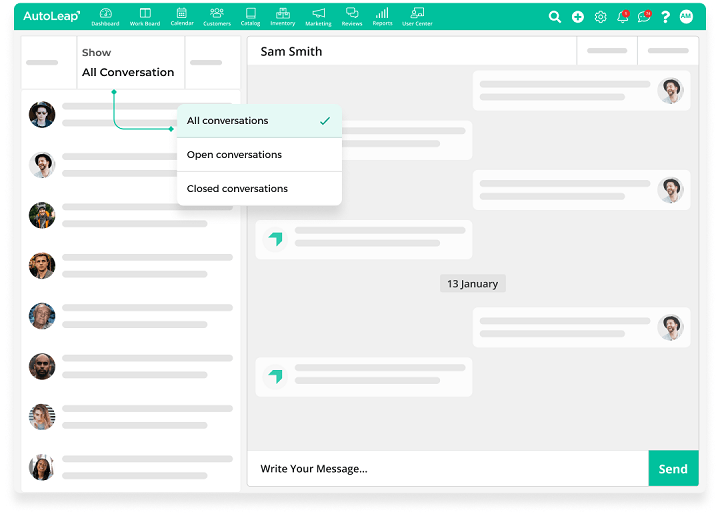Image resolution: width=720 pixels, height=516 pixels.
Task: Open the help question mark icon
Action: (665, 17)
